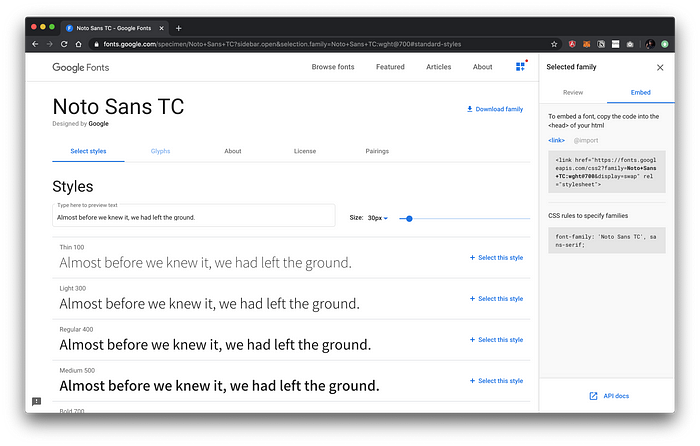Select this style for Medium 500
This screenshot has height=446, width=700.
click(496, 381)
